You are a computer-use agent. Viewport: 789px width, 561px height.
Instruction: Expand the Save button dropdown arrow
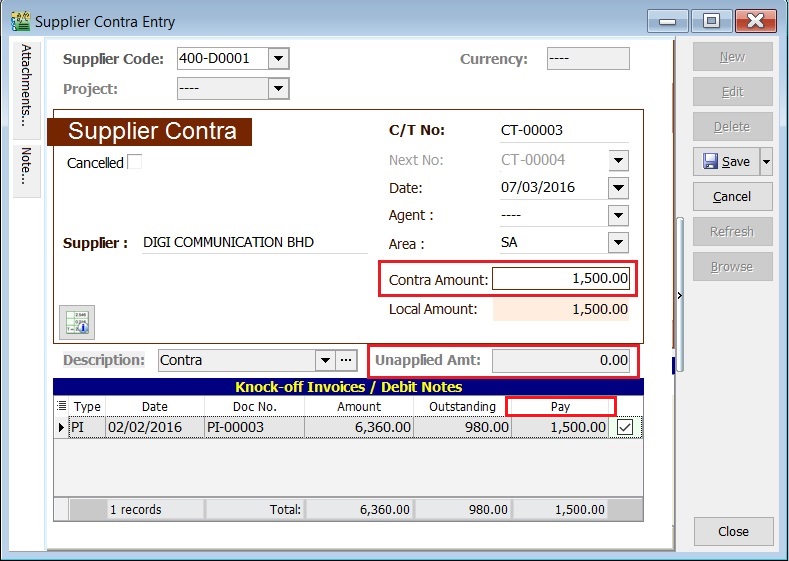coord(767,162)
